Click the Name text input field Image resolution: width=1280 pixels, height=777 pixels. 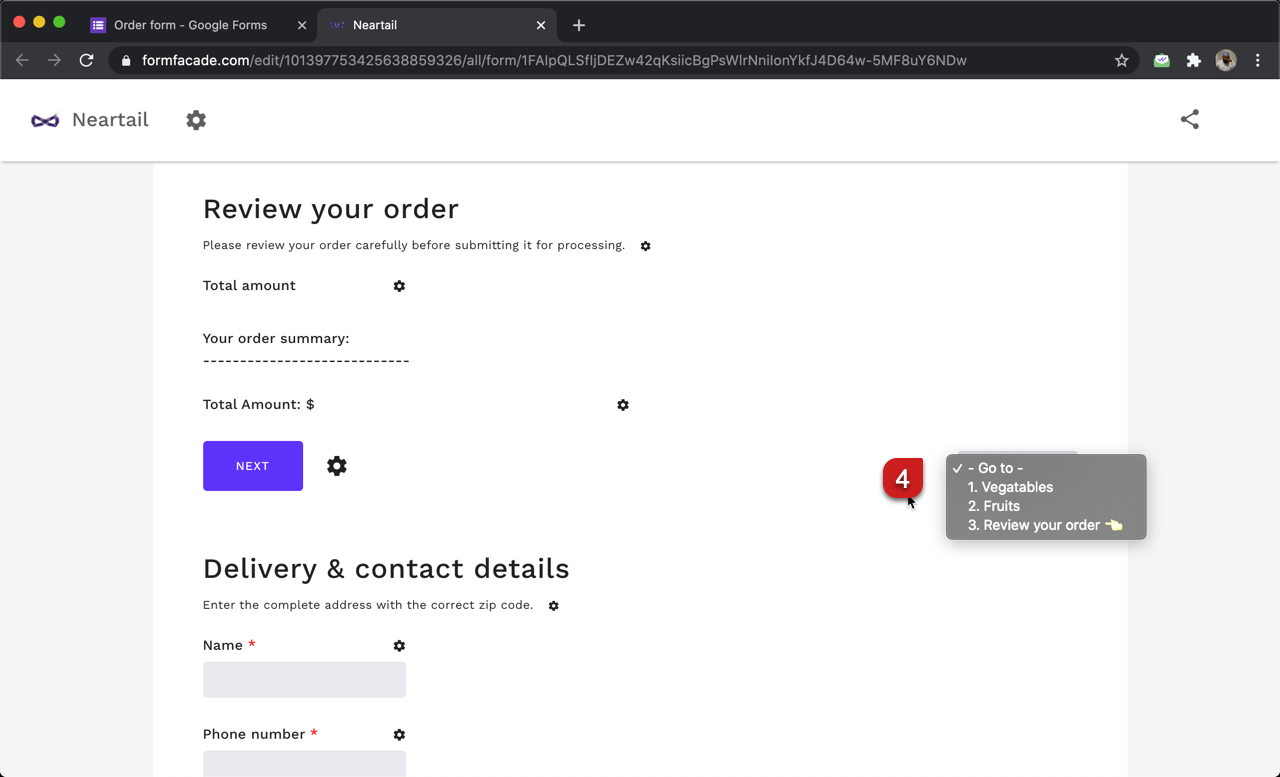coord(304,680)
